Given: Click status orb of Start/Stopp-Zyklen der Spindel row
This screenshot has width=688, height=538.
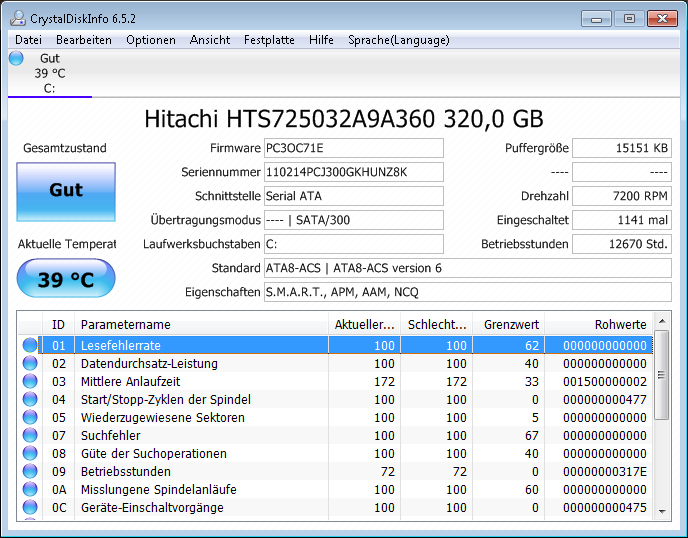Looking at the screenshot, I should 30,399.
